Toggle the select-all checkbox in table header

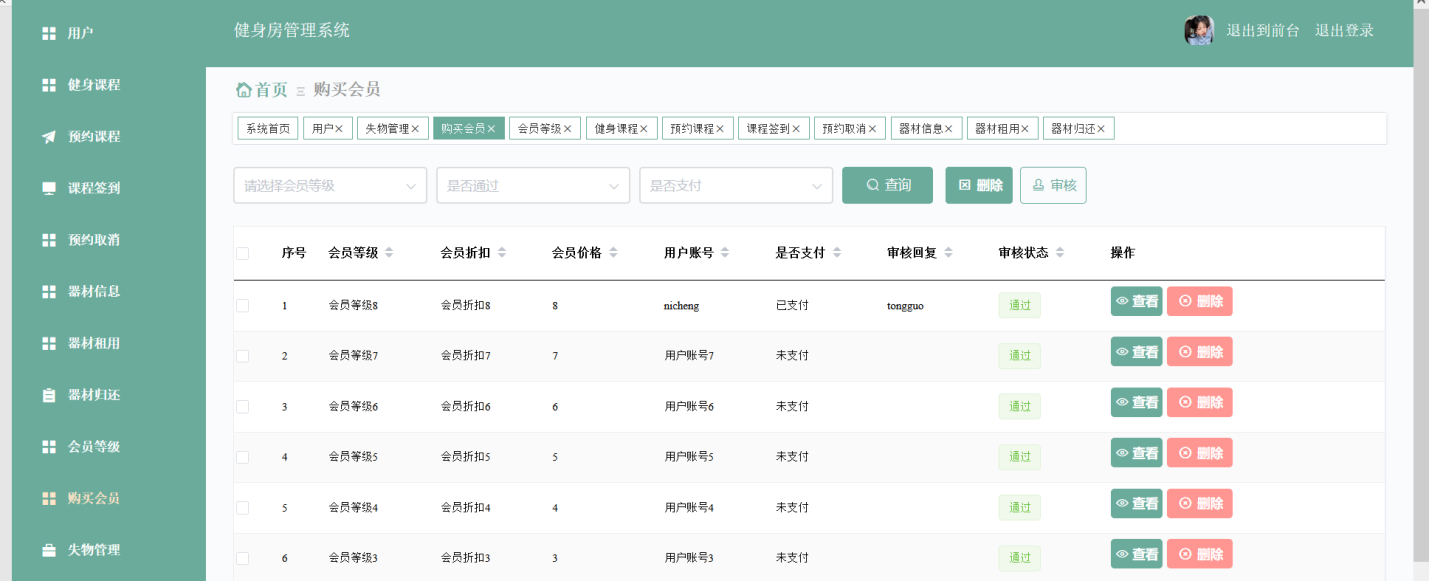(x=242, y=253)
